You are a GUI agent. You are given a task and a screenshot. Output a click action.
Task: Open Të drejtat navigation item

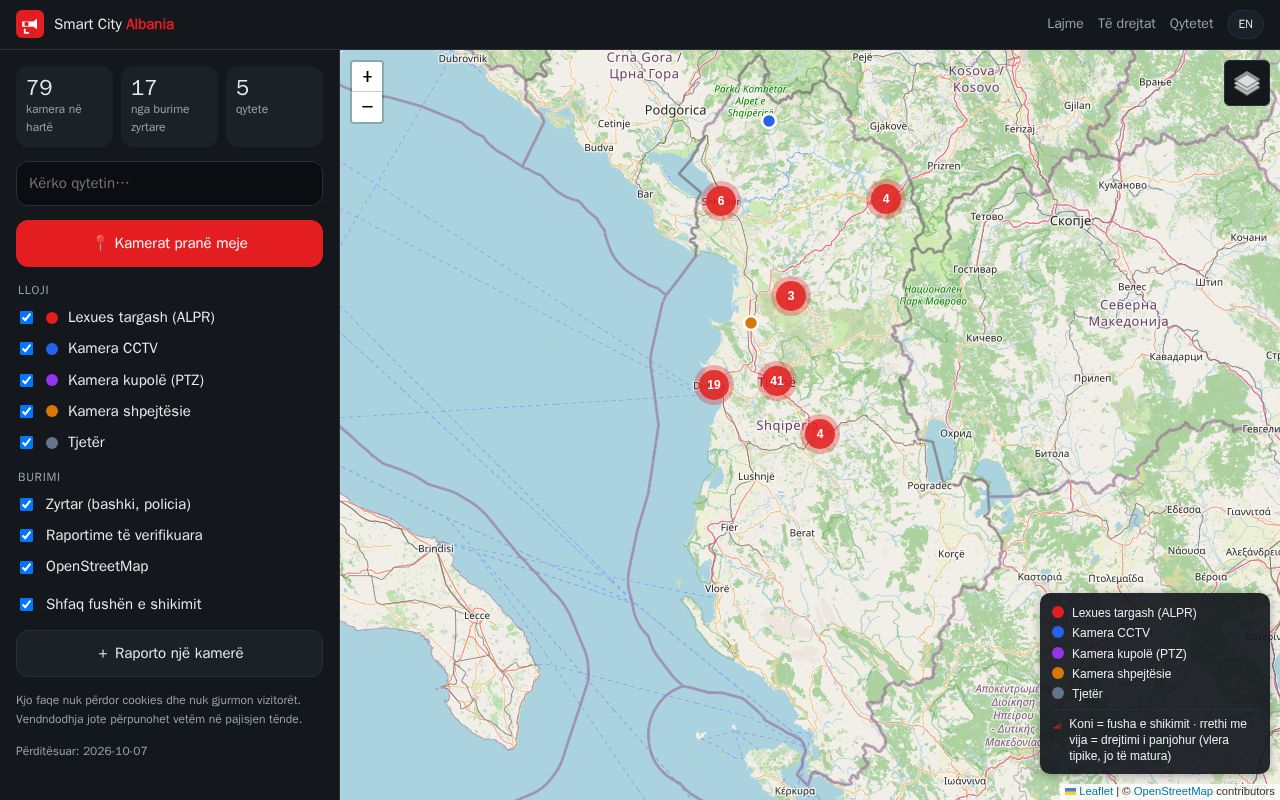[1126, 24]
